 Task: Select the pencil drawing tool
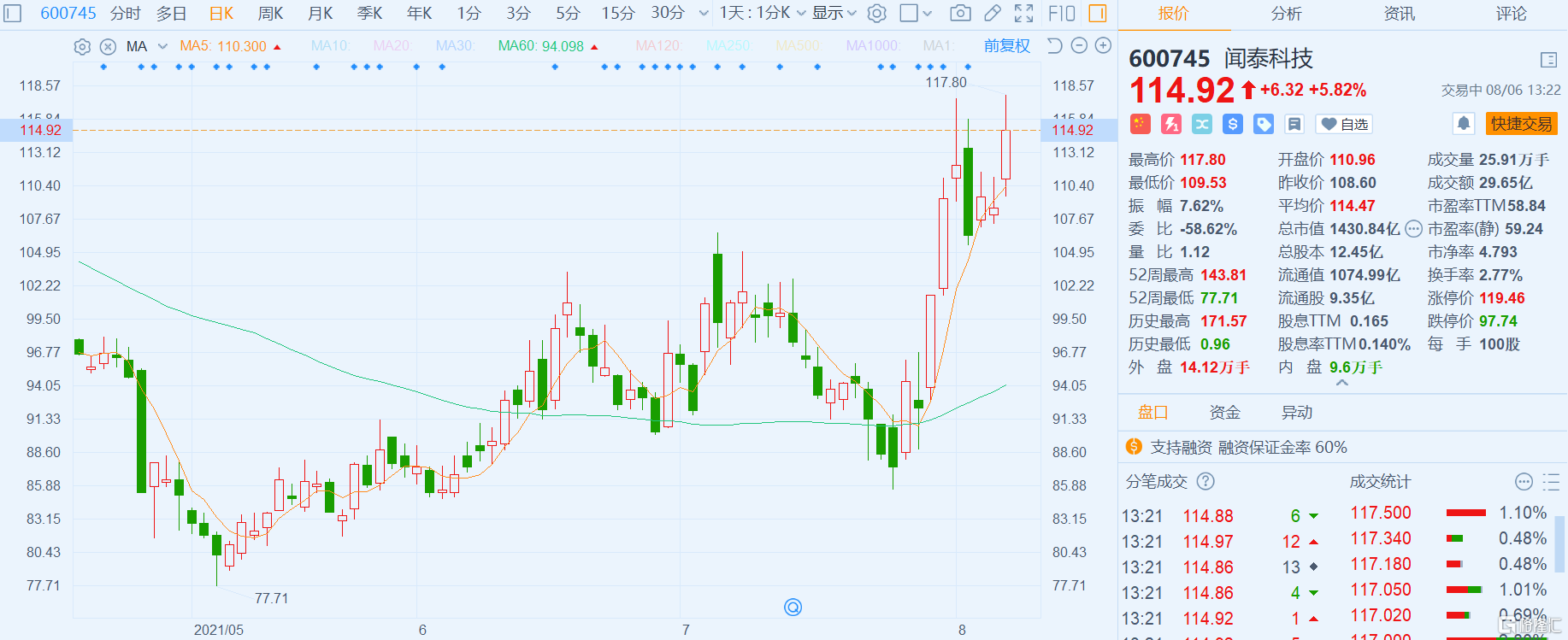point(993,13)
